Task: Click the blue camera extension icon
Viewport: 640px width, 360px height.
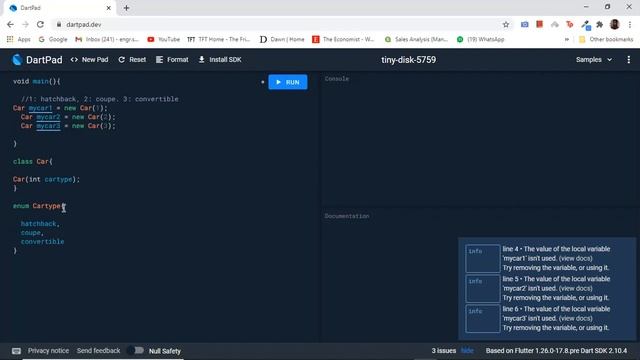Action: click(524, 24)
